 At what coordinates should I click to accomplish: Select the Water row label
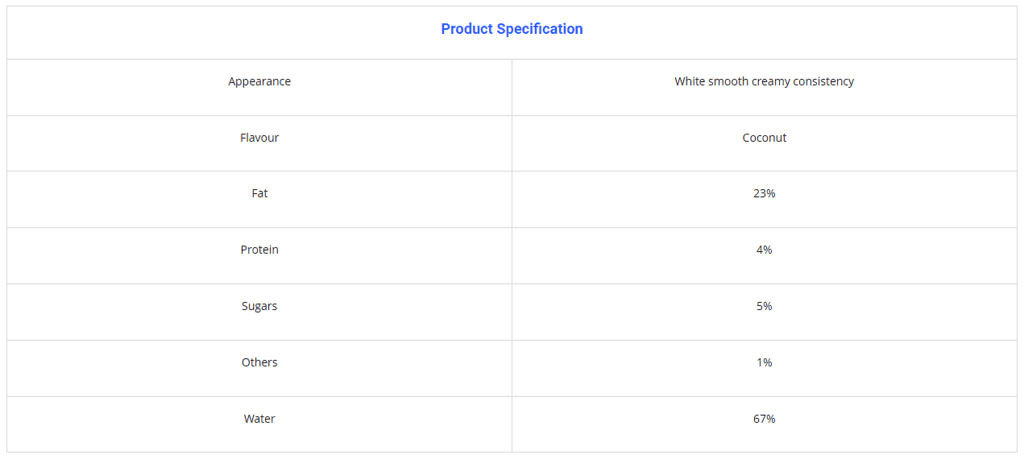point(259,419)
